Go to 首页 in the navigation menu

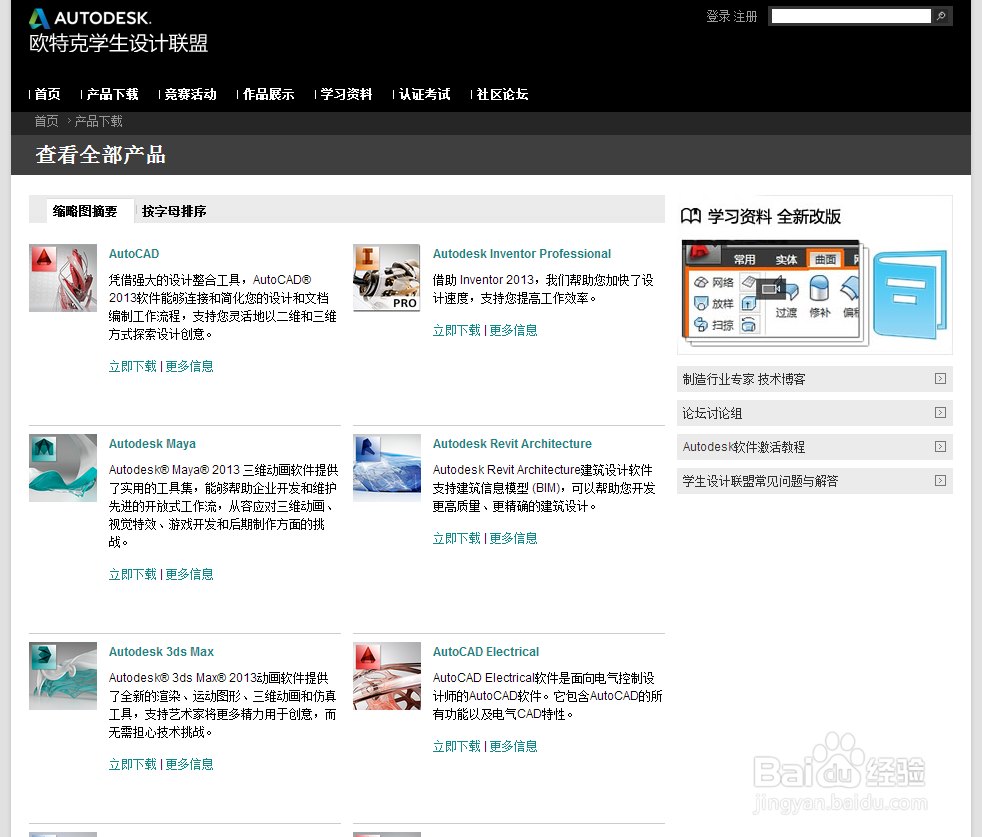pos(48,95)
